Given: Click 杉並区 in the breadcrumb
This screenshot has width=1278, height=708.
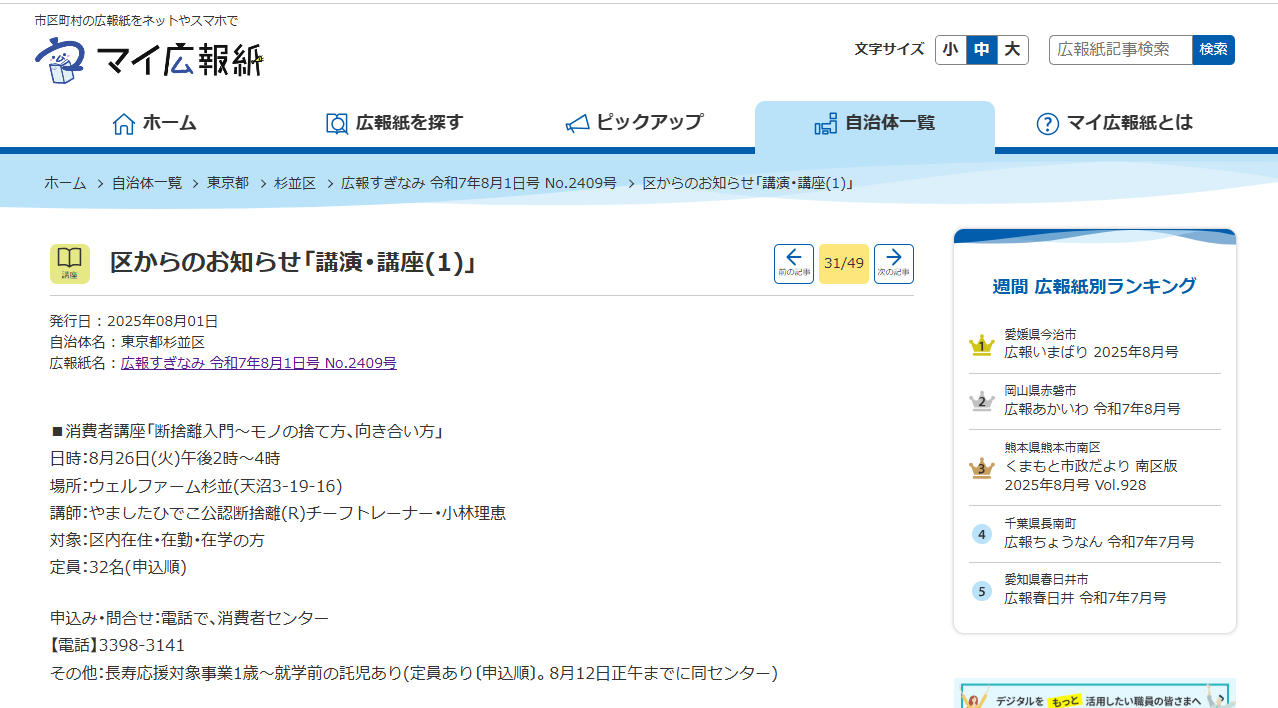Looking at the screenshot, I should (294, 183).
